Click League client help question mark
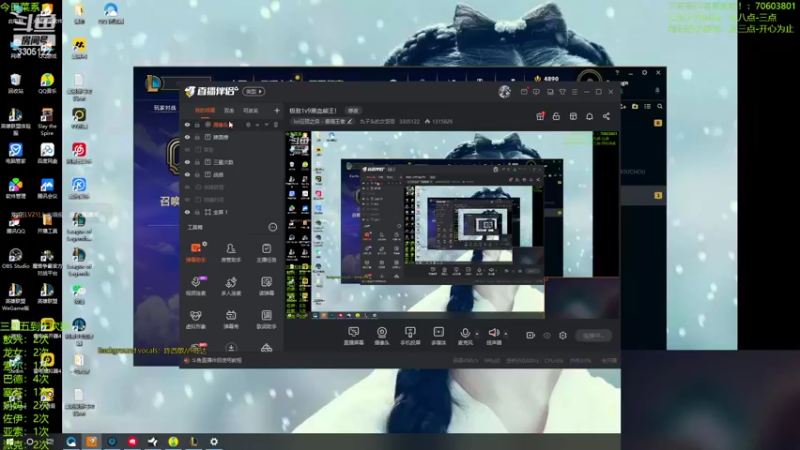 pos(617,73)
